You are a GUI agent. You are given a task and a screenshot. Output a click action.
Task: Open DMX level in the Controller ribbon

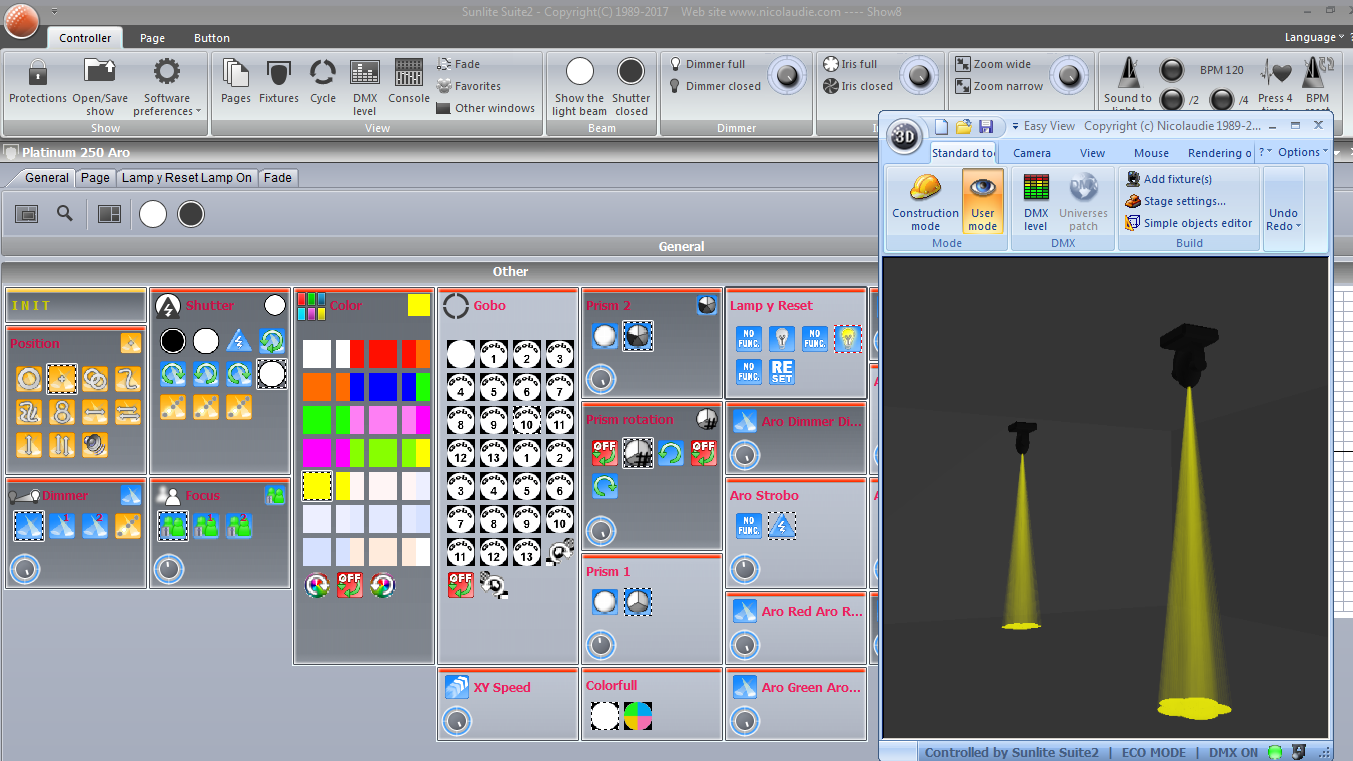click(365, 73)
